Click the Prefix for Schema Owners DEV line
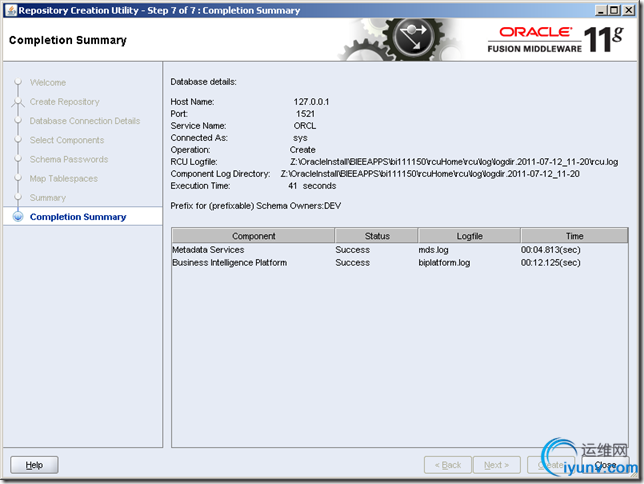This screenshot has width=644, height=484. coord(255,206)
